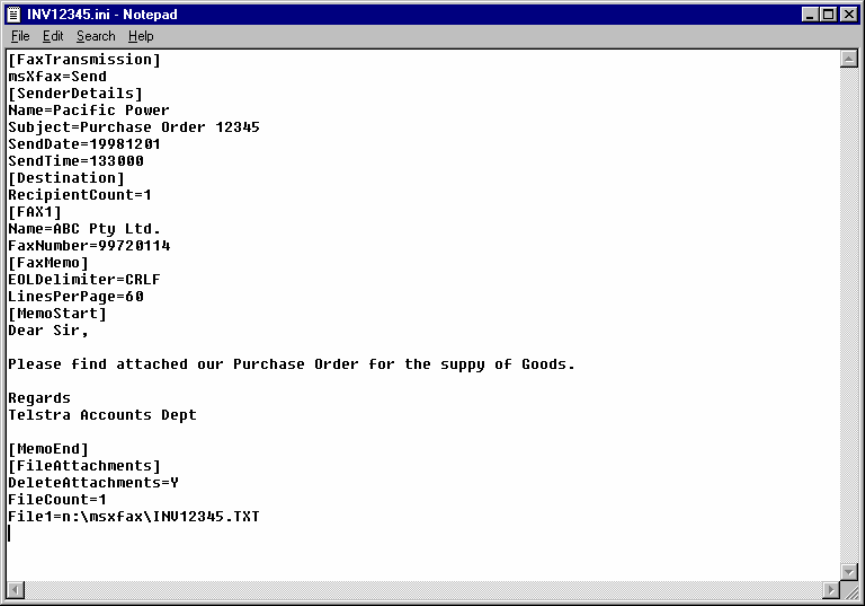
Task: Click the Name=ABC Pty Ltd. line
Action: (84, 229)
